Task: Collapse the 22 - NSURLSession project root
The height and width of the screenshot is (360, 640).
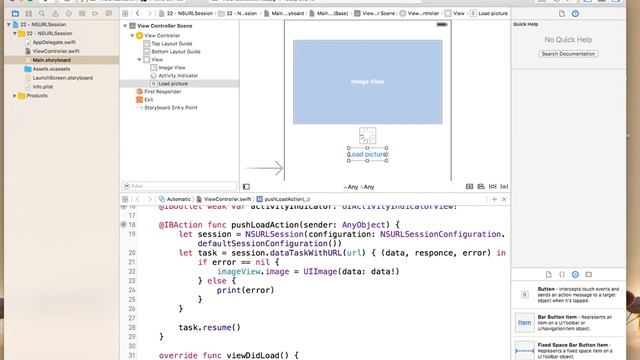Action: tap(8, 24)
